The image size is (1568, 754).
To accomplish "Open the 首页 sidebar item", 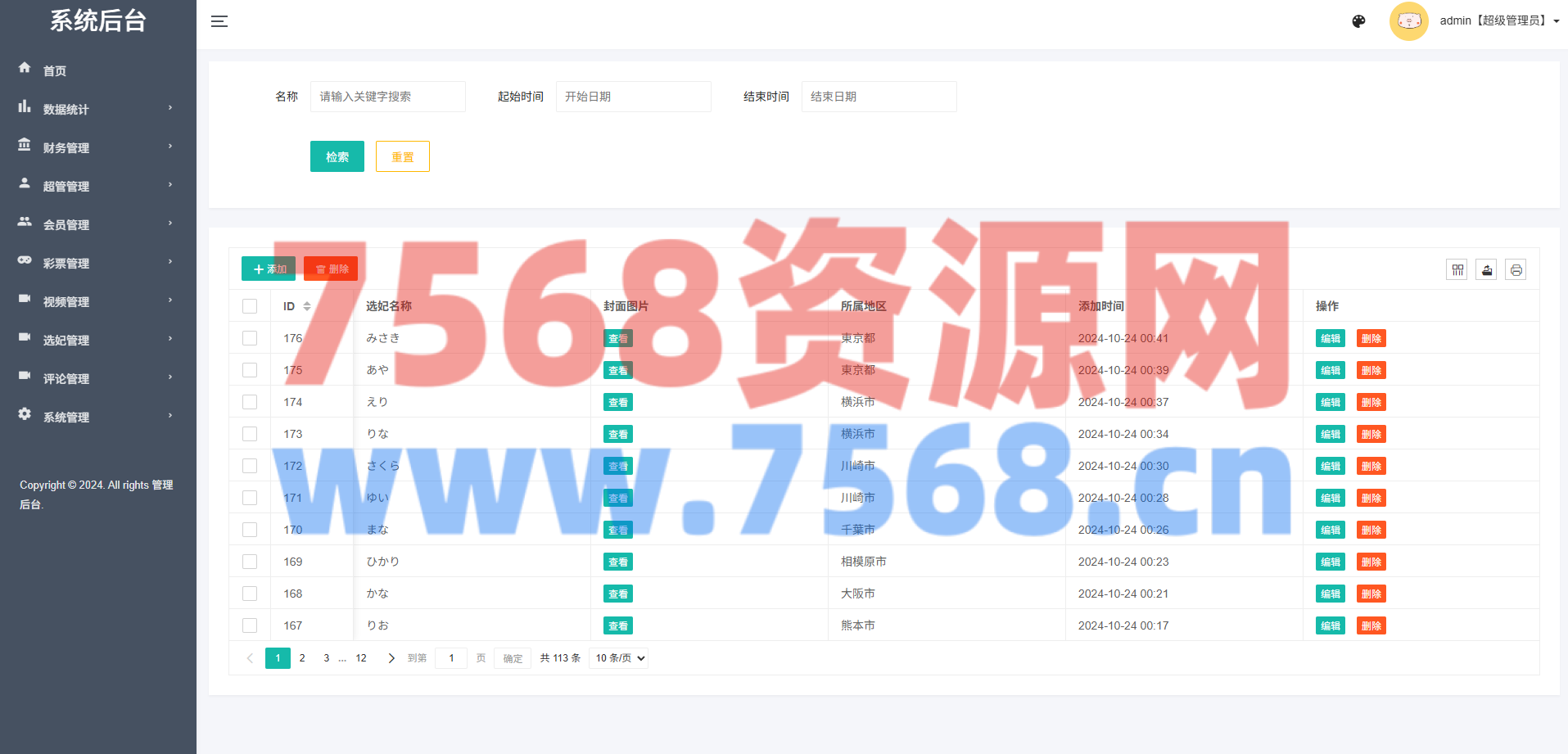I will (55, 70).
